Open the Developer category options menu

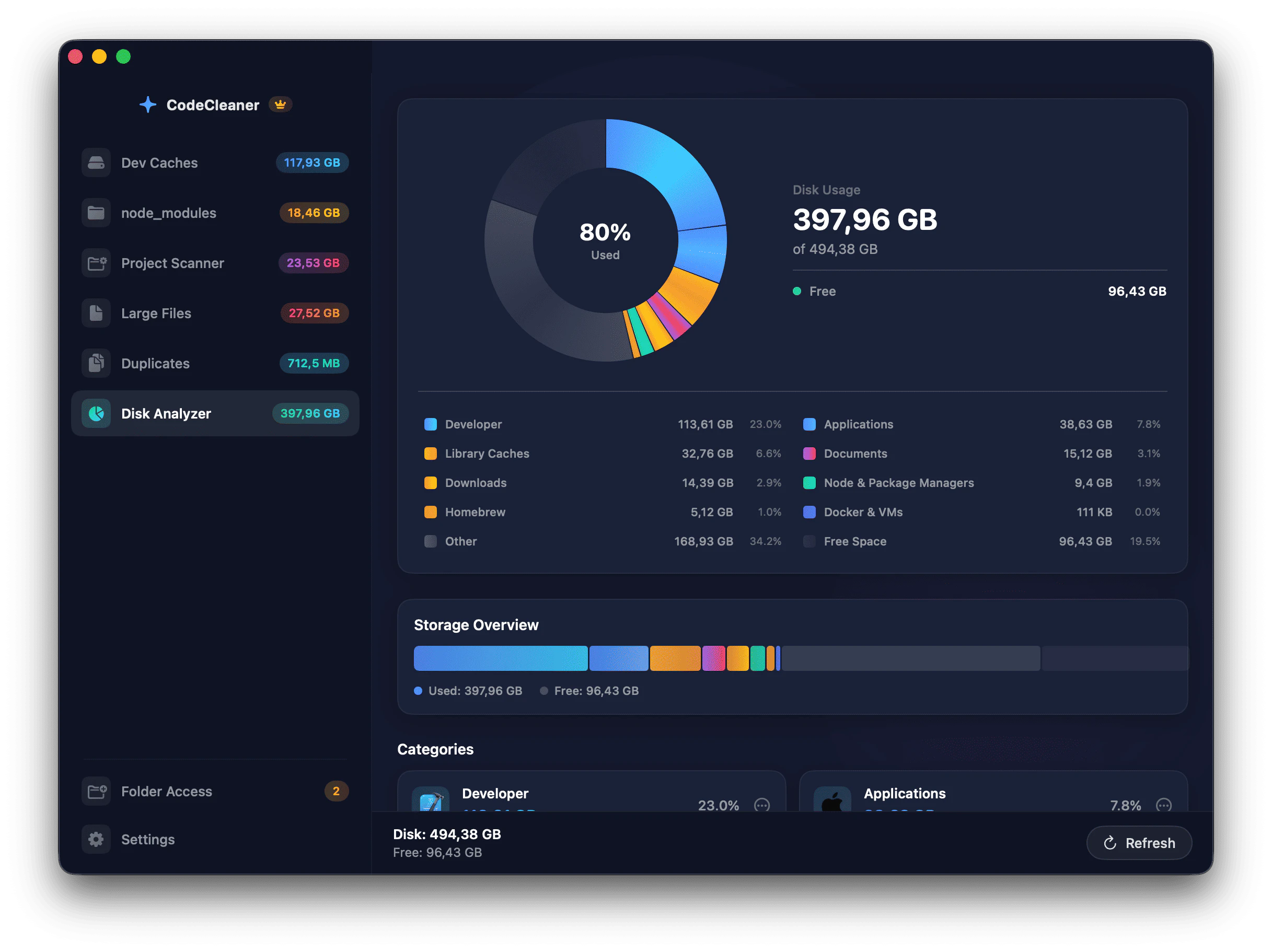762,805
